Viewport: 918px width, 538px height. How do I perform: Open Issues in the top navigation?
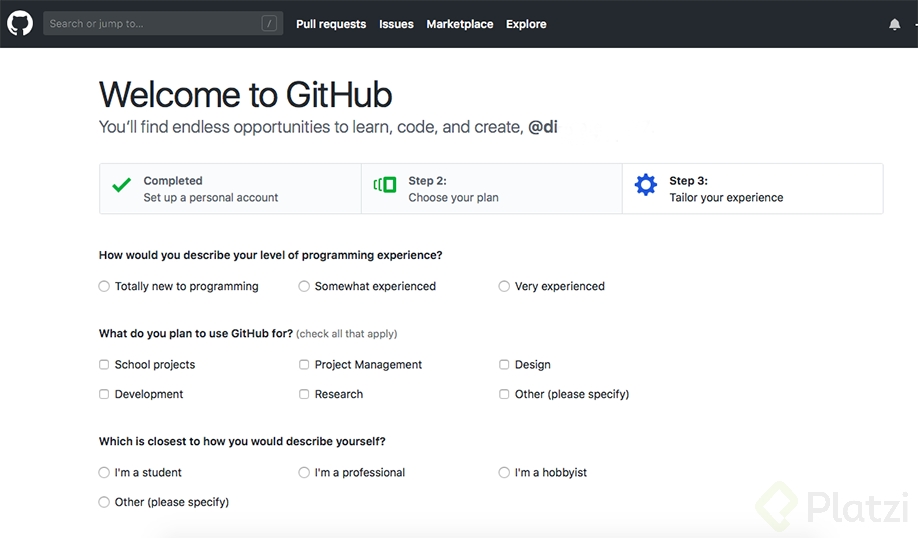pyautogui.click(x=396, y=24)
